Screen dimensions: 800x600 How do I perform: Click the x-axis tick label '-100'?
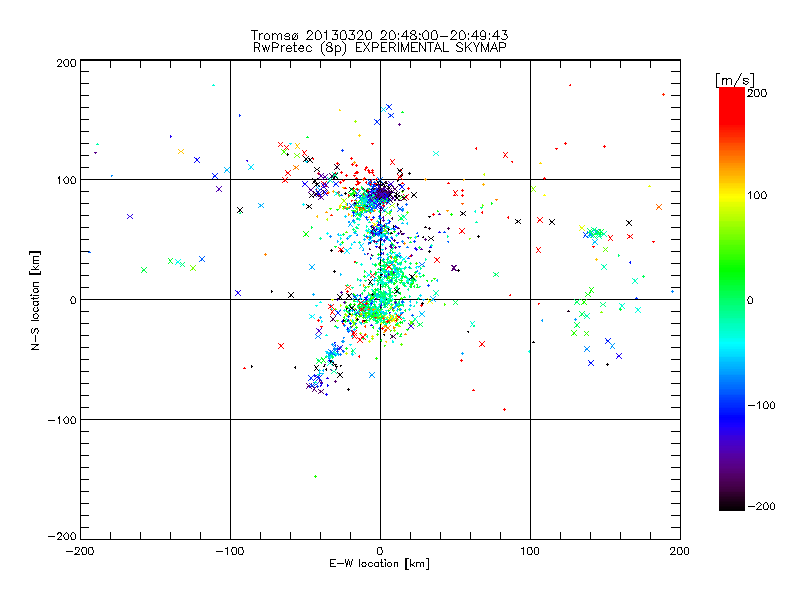(x=230, y=552)
